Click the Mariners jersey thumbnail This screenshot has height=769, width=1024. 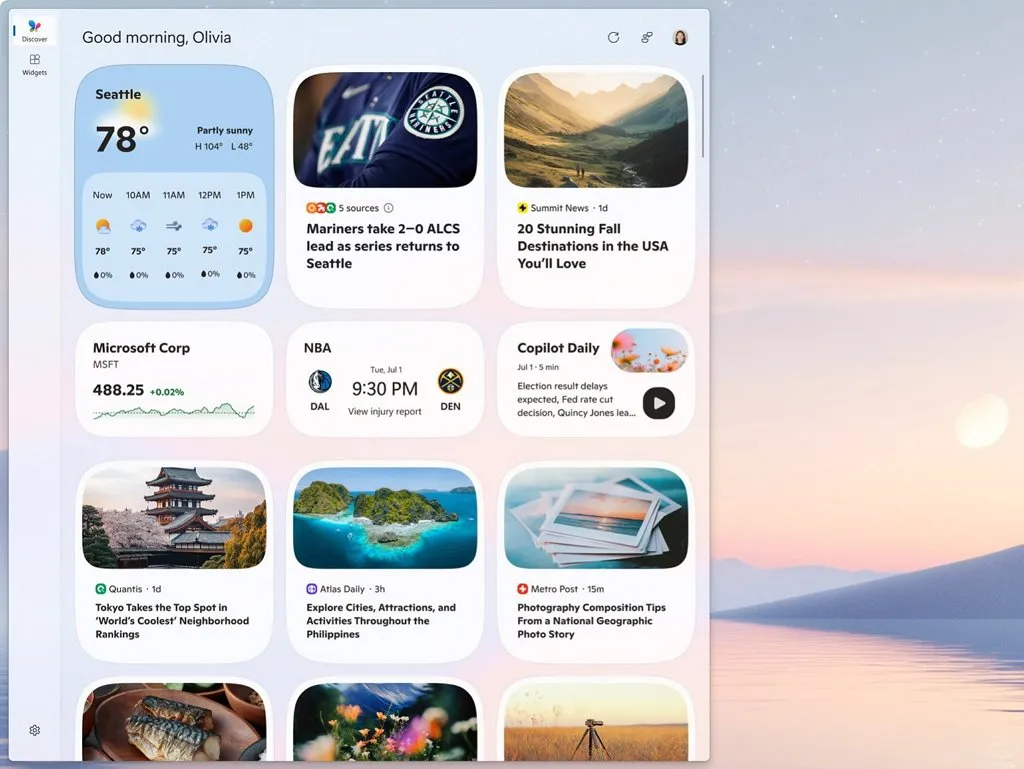[x=385, y=130]
